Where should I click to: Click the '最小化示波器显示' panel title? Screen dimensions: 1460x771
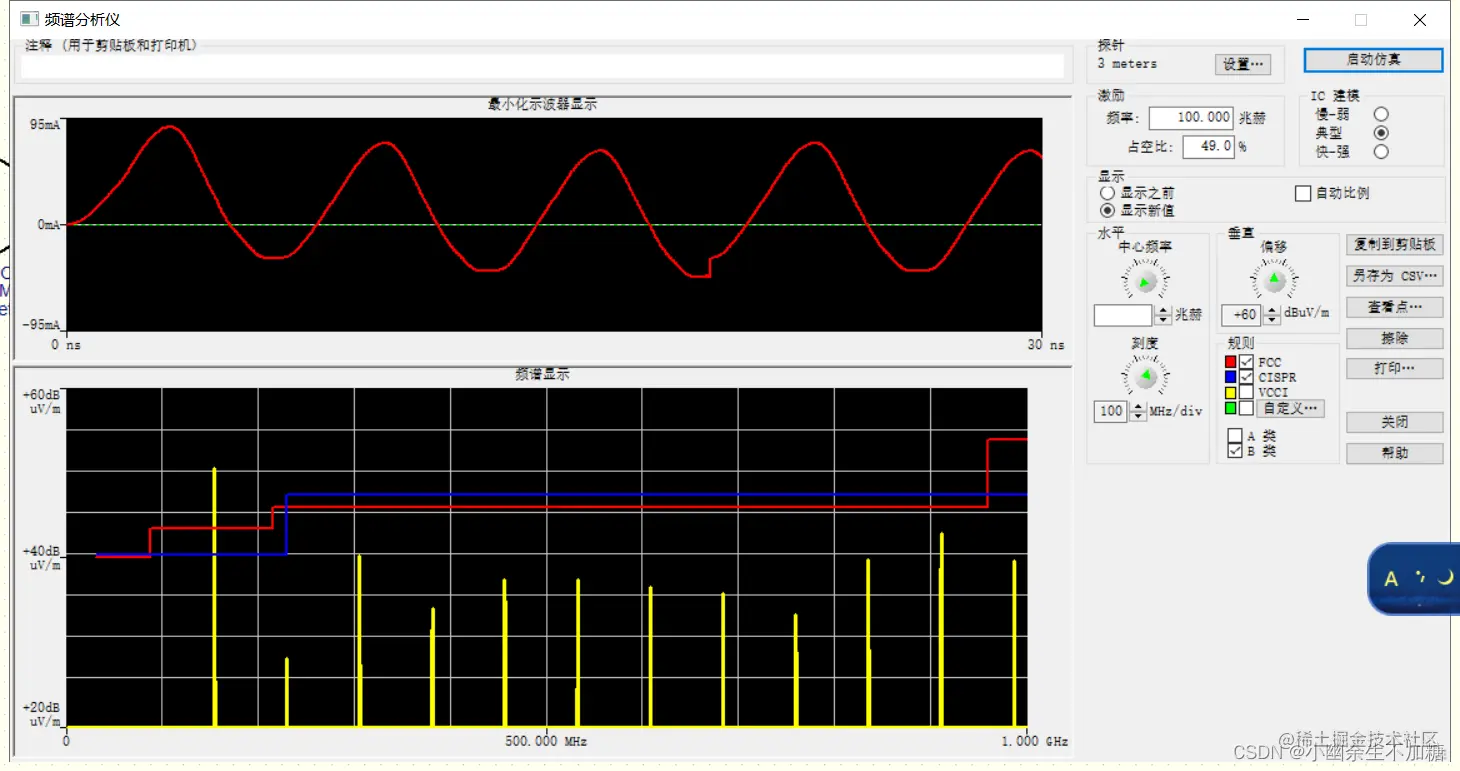(x=542, y=104)
